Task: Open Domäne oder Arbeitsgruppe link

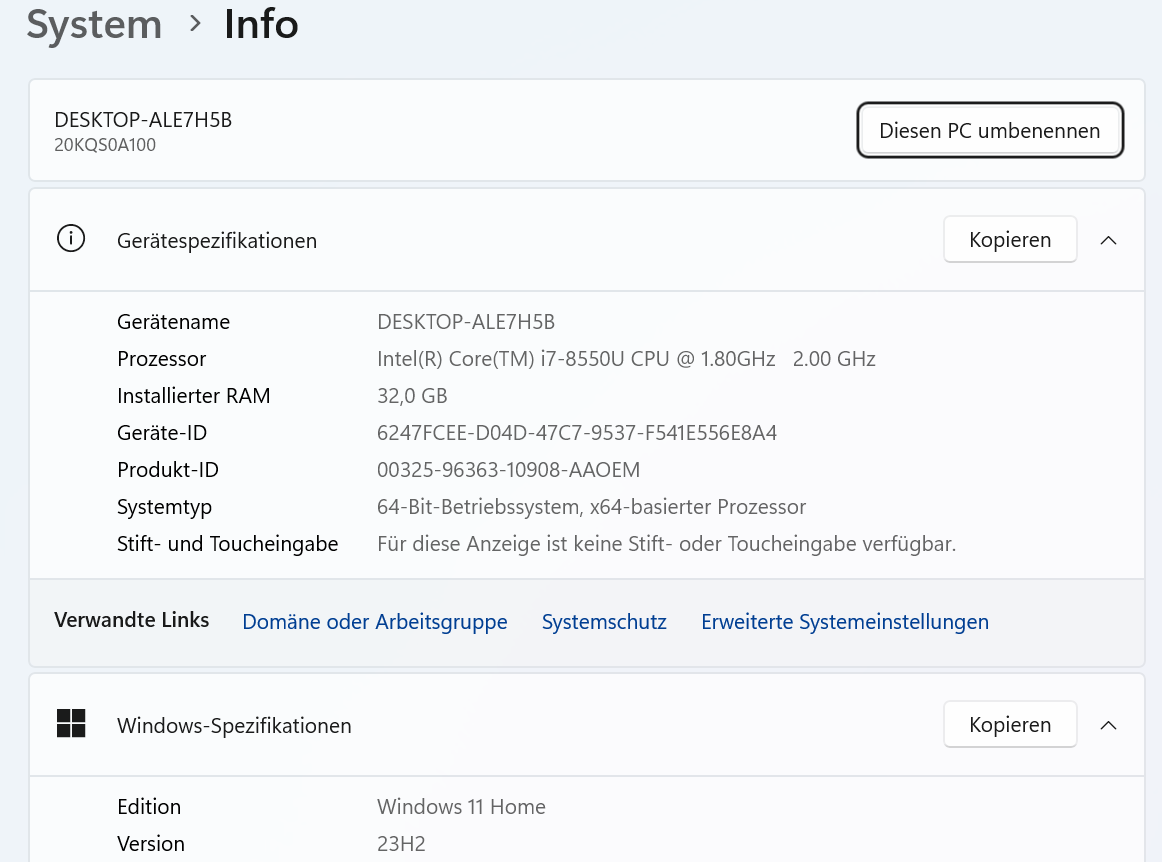Action: tap(375, 621)
